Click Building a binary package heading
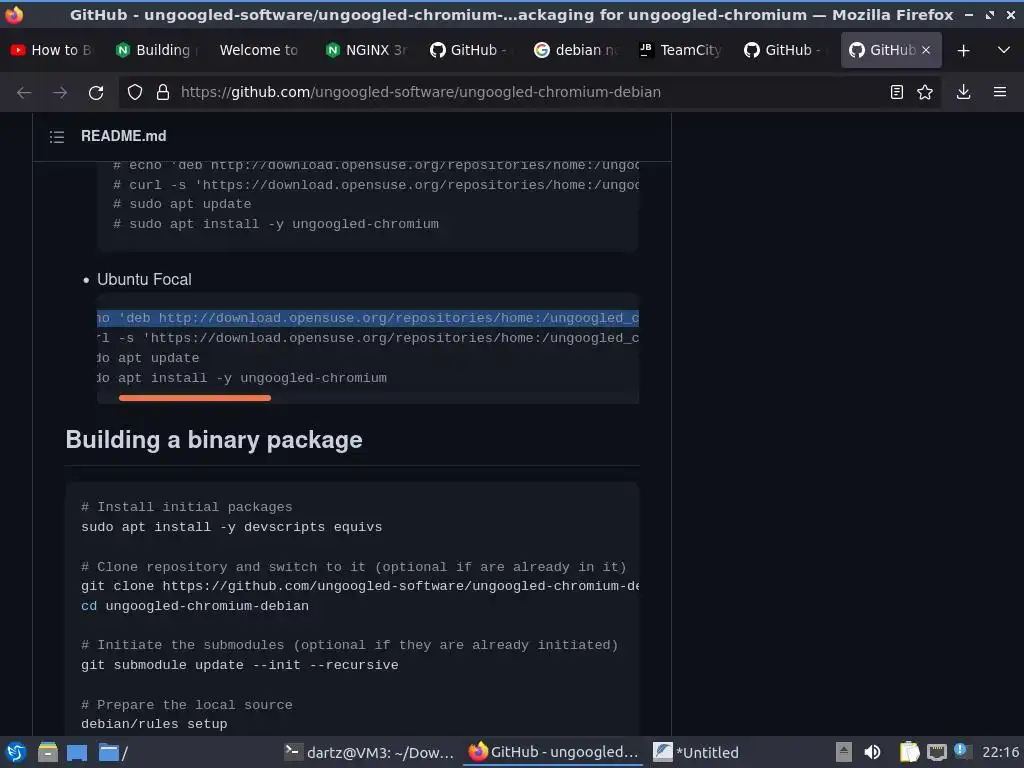The height and width of the screenshot is (768, 1024). [x=214, y=440]
